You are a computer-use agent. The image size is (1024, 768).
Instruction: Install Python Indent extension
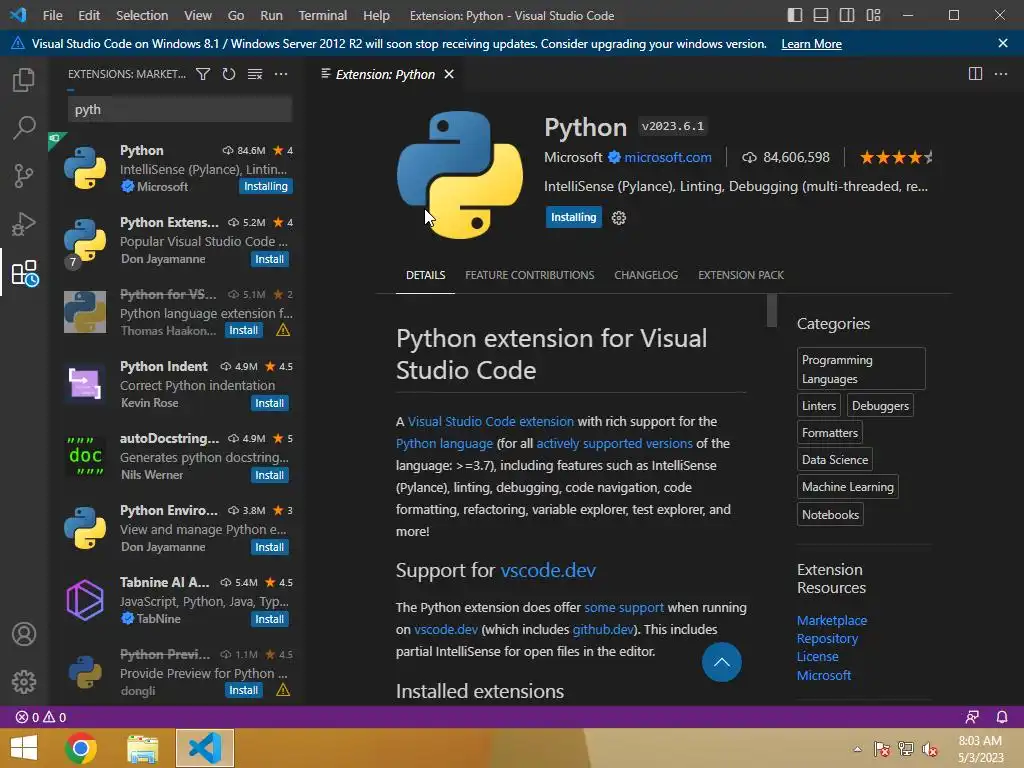coord(269,403)
